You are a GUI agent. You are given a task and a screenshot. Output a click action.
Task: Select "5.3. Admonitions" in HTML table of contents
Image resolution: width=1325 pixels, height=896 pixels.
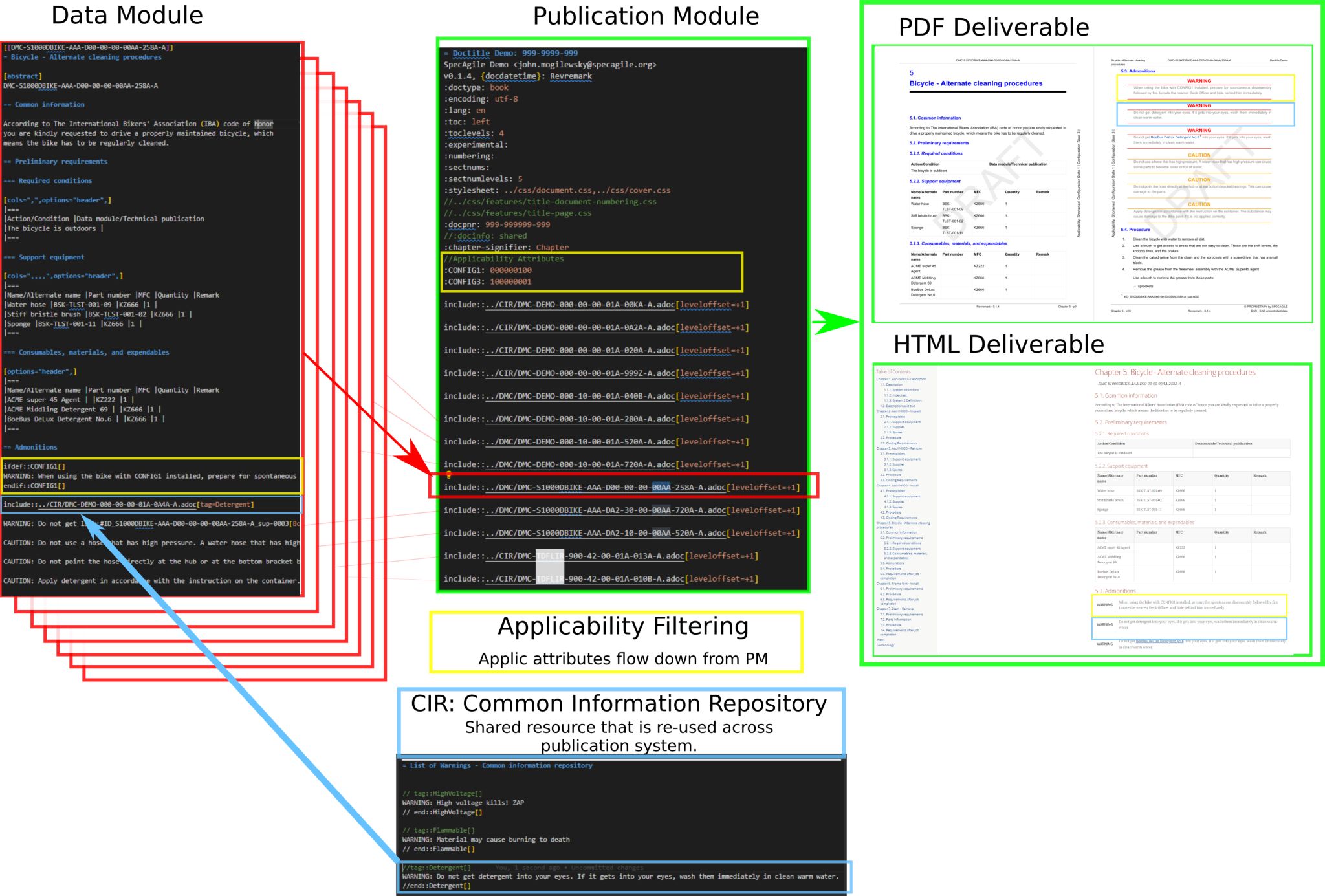pyautogui.click(x=892, y=563)
